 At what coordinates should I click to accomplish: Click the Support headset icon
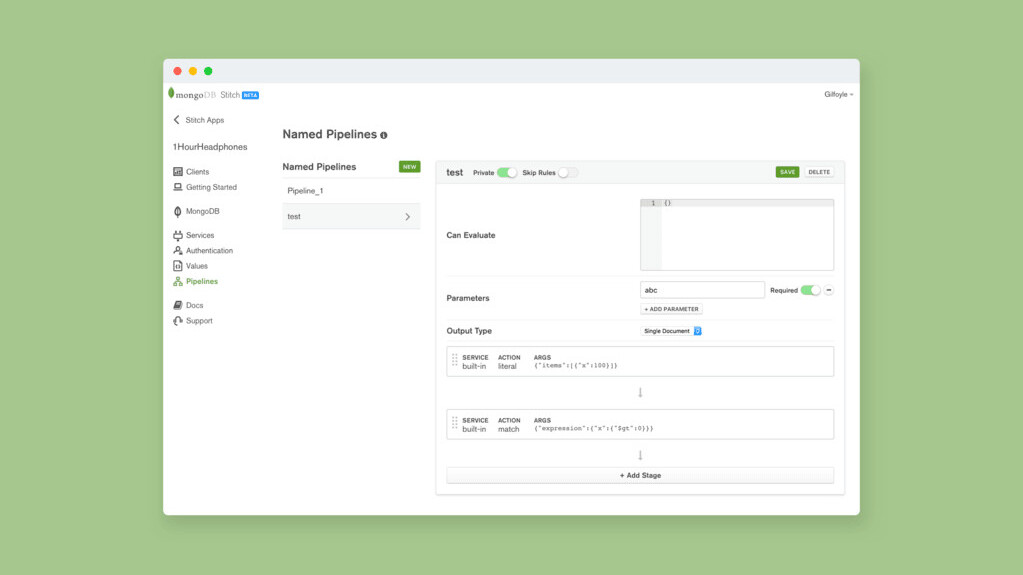(x=178, y=321)
